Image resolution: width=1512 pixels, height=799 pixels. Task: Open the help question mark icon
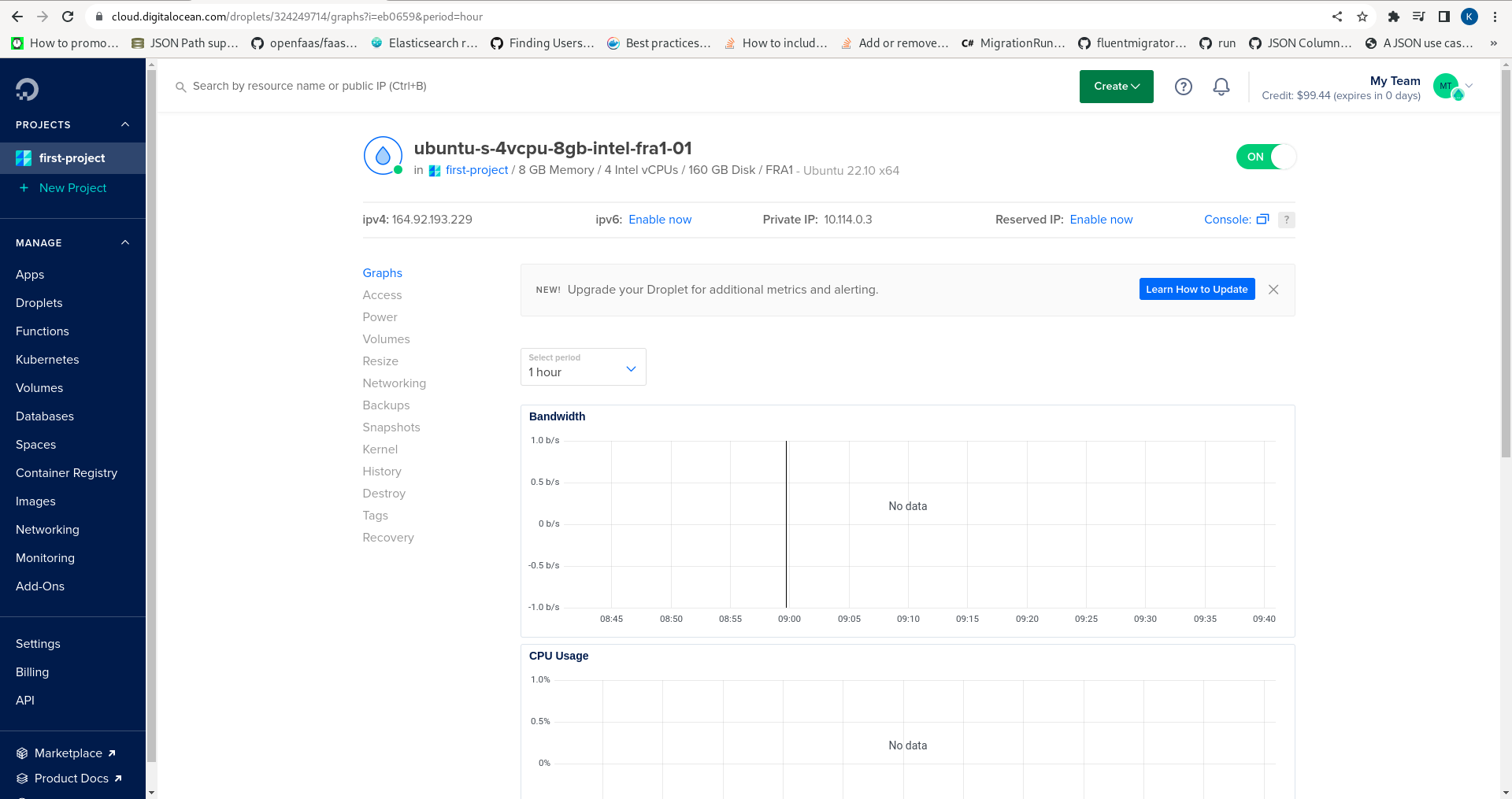(1183, 87)
